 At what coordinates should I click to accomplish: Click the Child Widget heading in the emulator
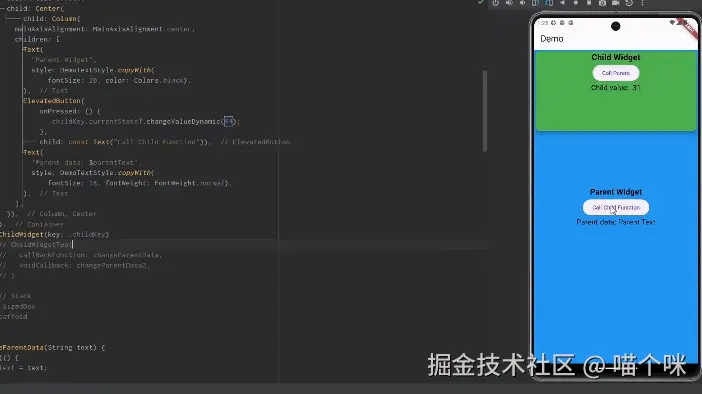click(x=616, y=57)
